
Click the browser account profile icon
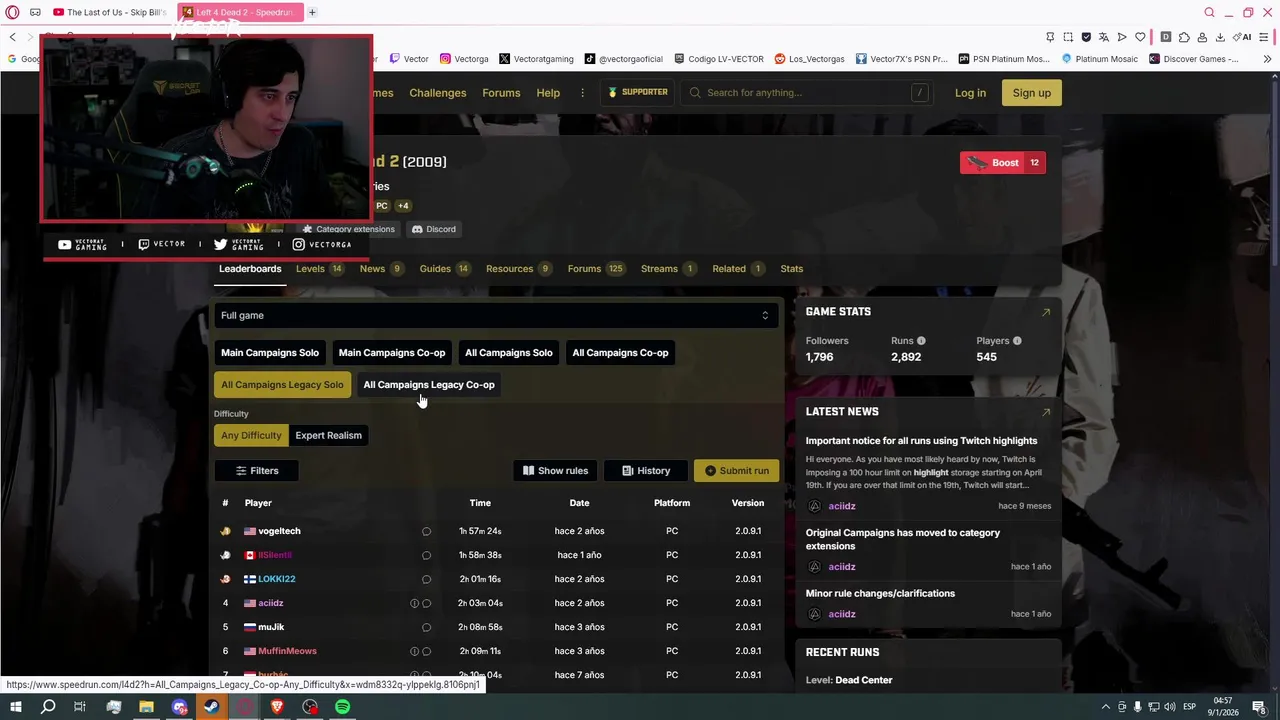[1202, 37]
